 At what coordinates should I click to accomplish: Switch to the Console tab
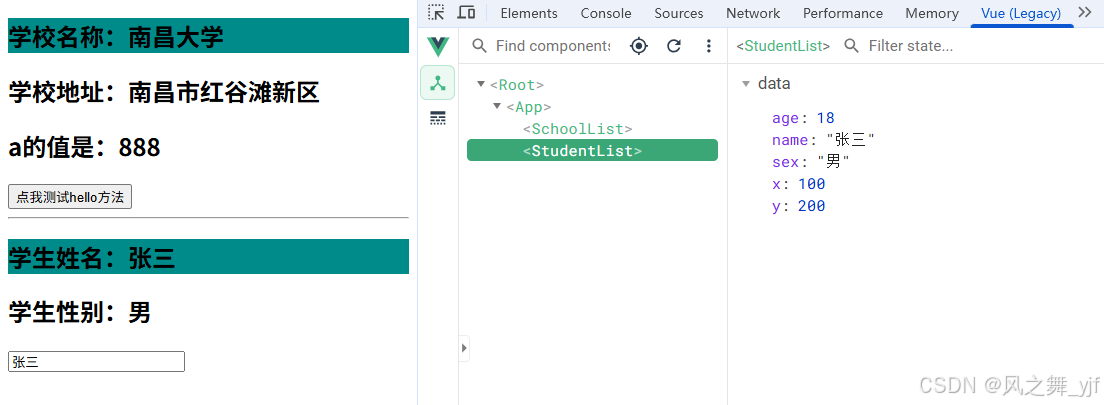pyautogui.click(x=606, y=13)
